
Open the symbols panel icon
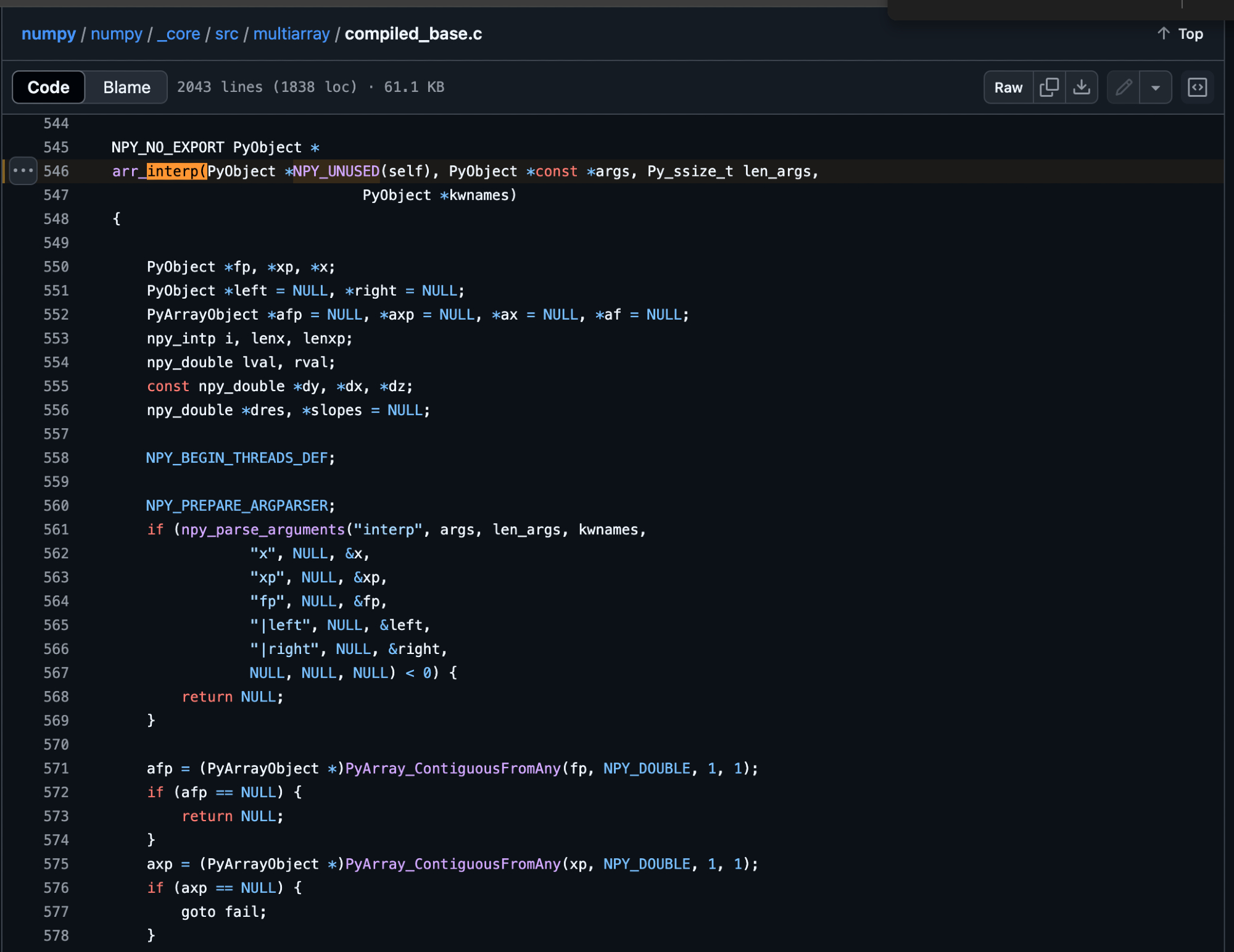[x=1197, y=87]
